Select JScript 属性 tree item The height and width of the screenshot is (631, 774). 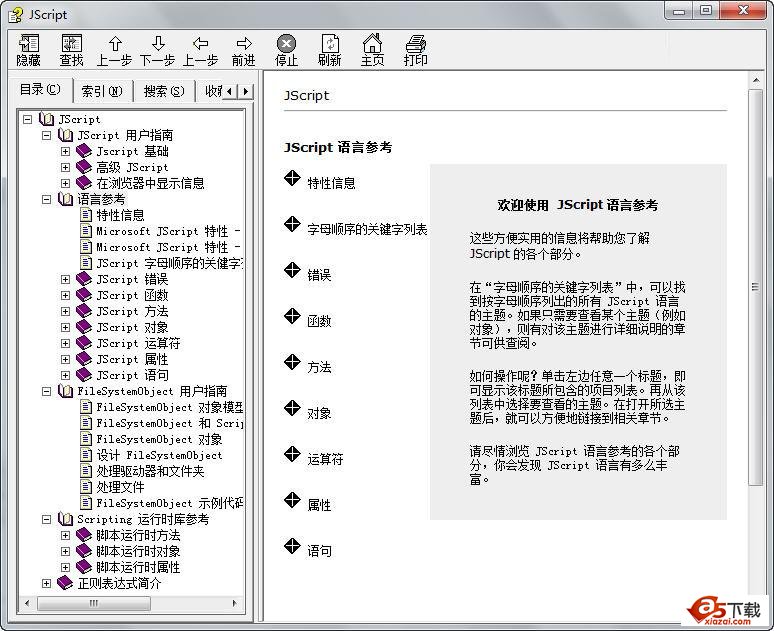click(x=132, y=359)
